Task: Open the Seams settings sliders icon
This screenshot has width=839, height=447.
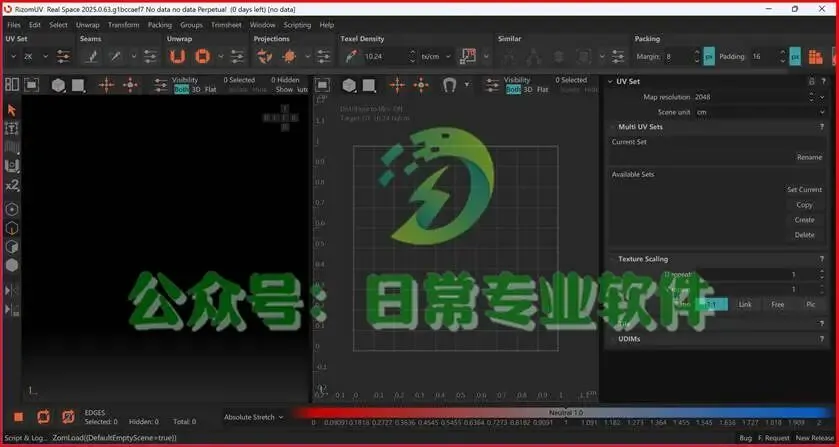Action: [151, 56]
